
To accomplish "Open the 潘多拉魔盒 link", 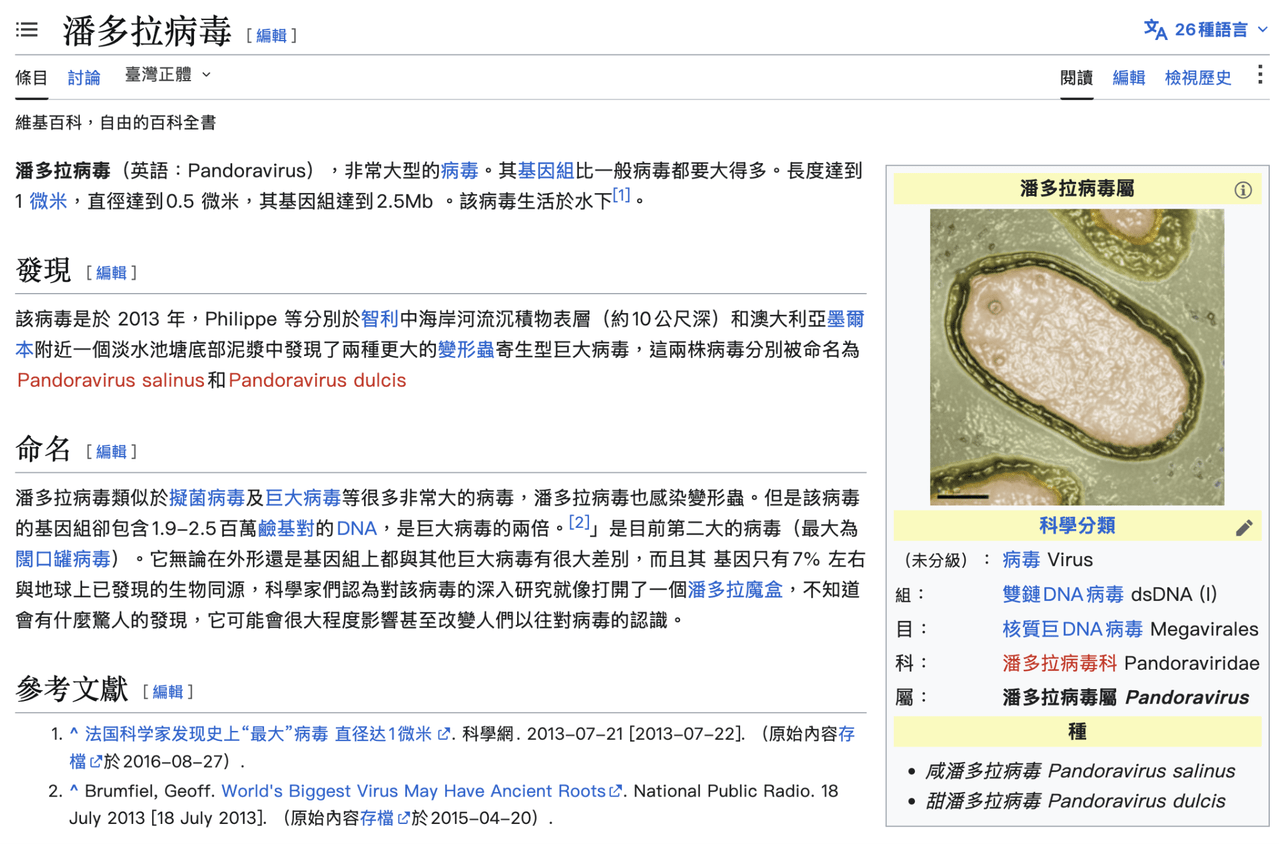I will pyautogui.click(x=735, y=590).
